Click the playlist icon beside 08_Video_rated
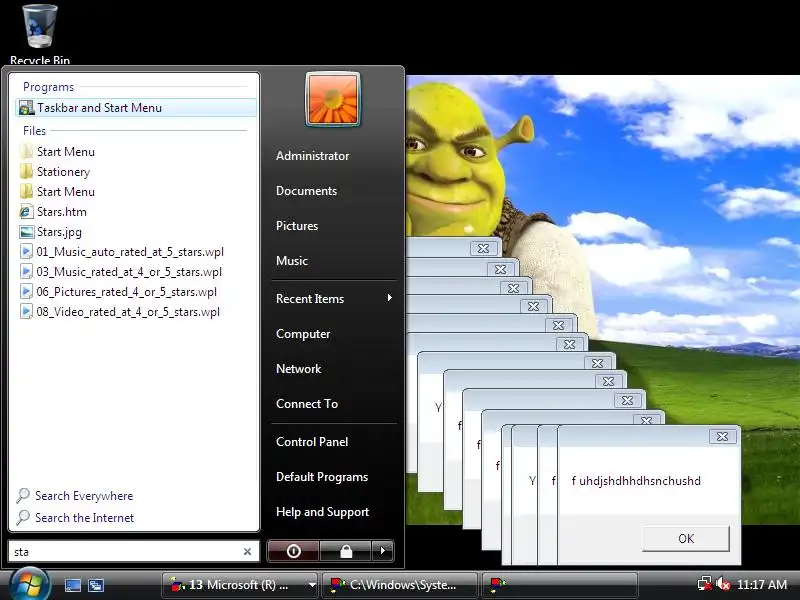This screenshot has height=600, width=800. point(26,311)
